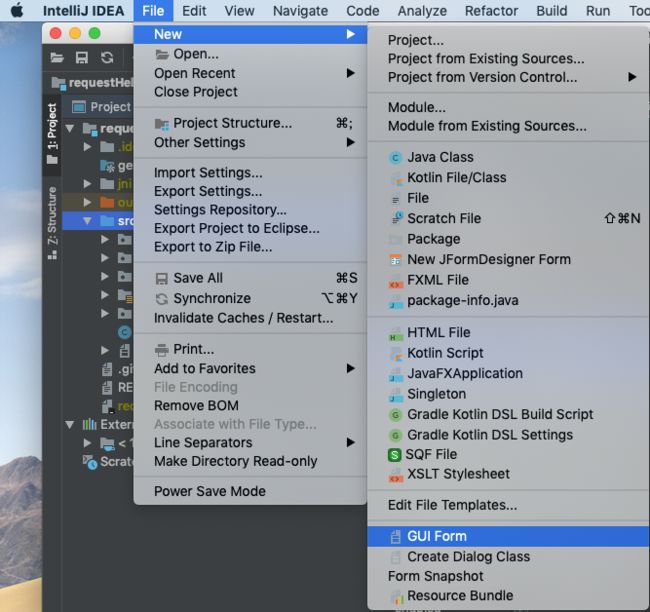
Task: Click Export to Zip File...
Action: click(x=250, y=247)
